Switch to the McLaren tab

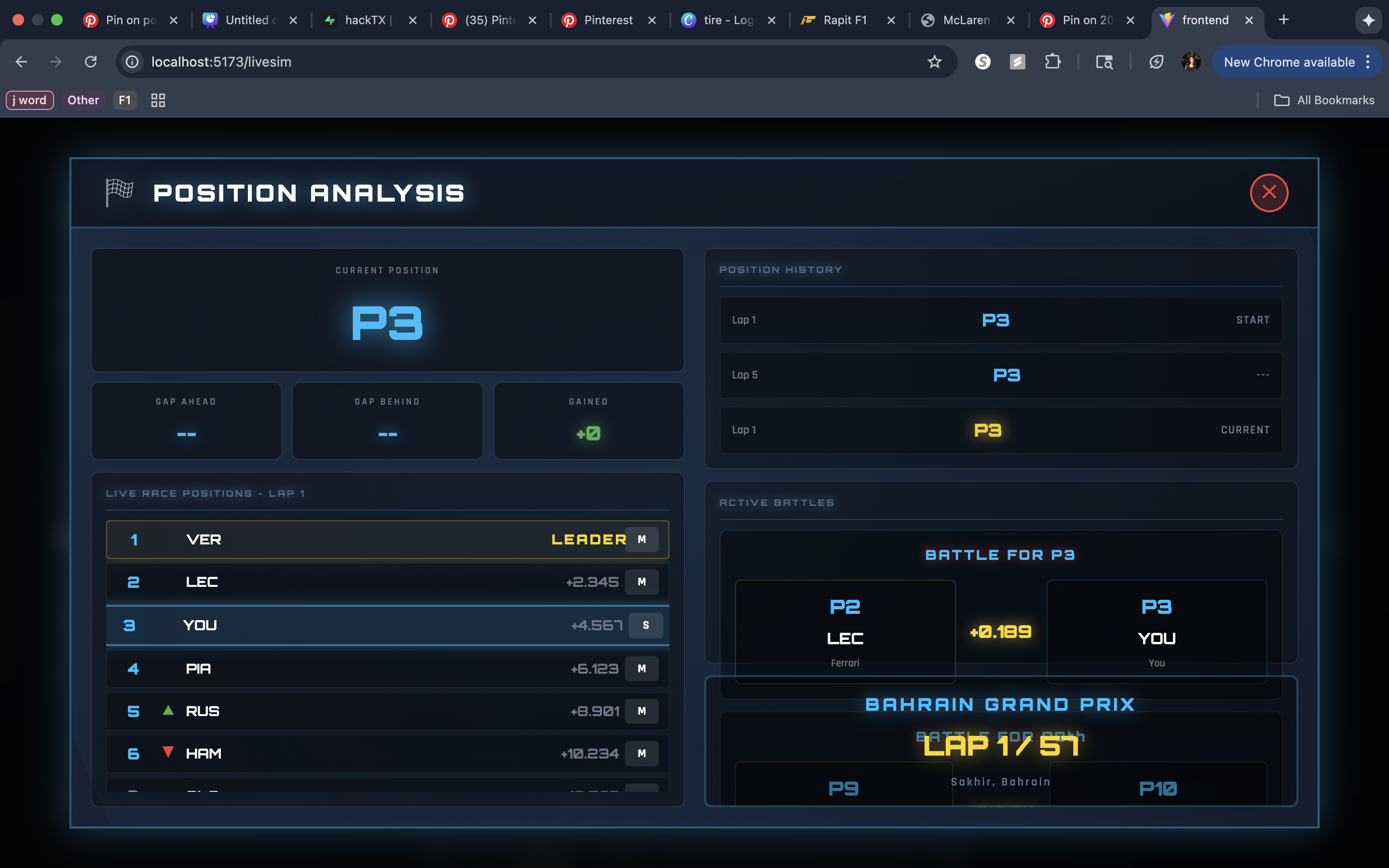tap(966, 20)
